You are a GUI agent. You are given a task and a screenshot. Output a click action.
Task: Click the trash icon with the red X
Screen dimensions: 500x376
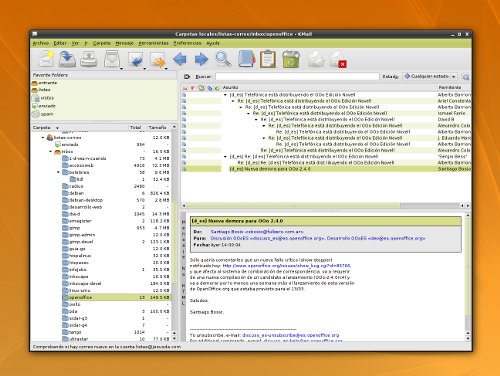click(338, 60)
